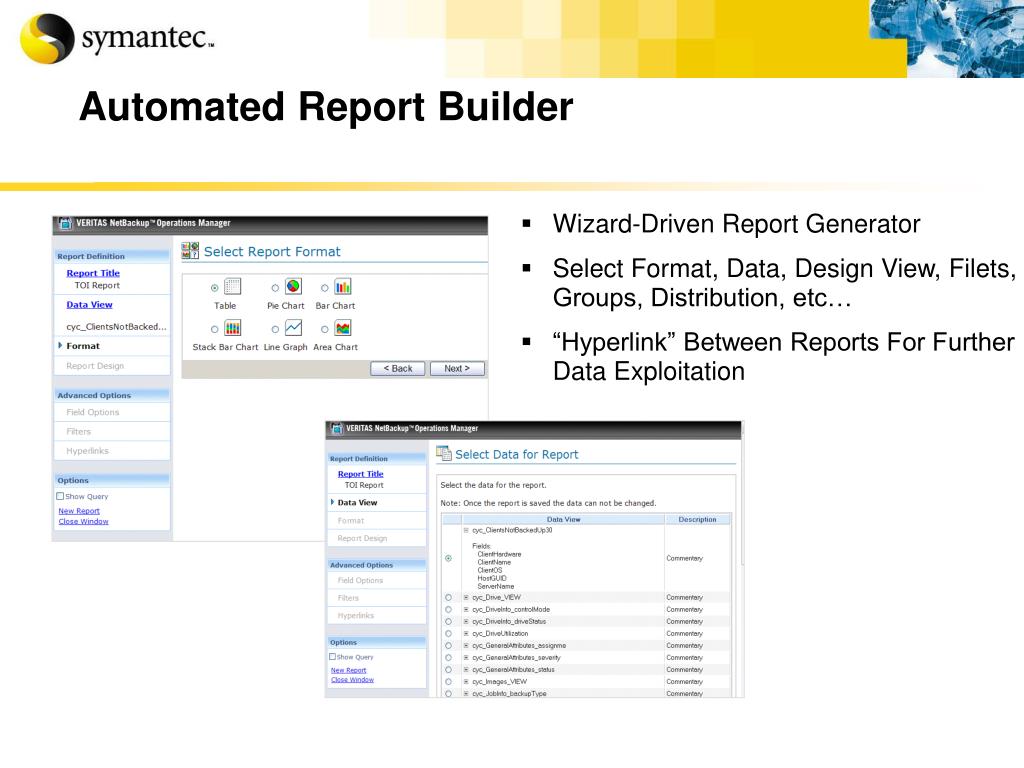
Task: Click the Back button
Action: [398, 368]
